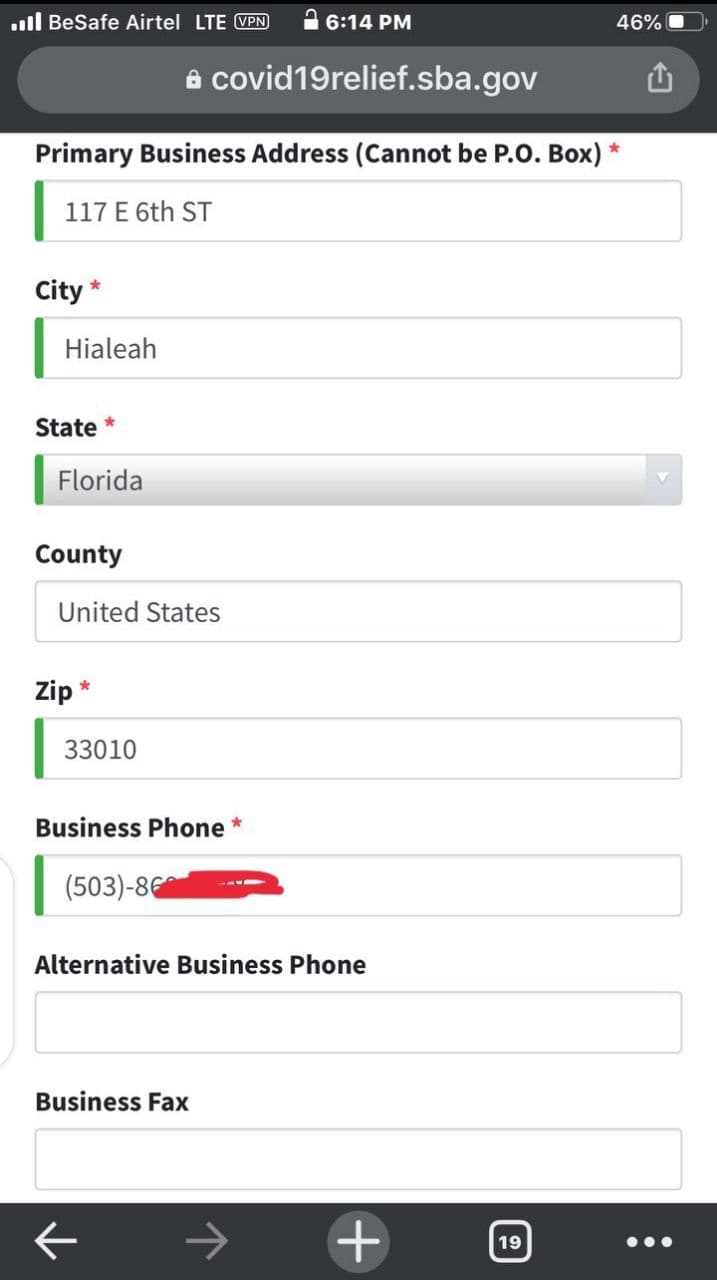This screenshot has height=1280, width=717.
Task: Select the City field containing Hialeah
Action: pyautogui.click(x=358, y=348)
